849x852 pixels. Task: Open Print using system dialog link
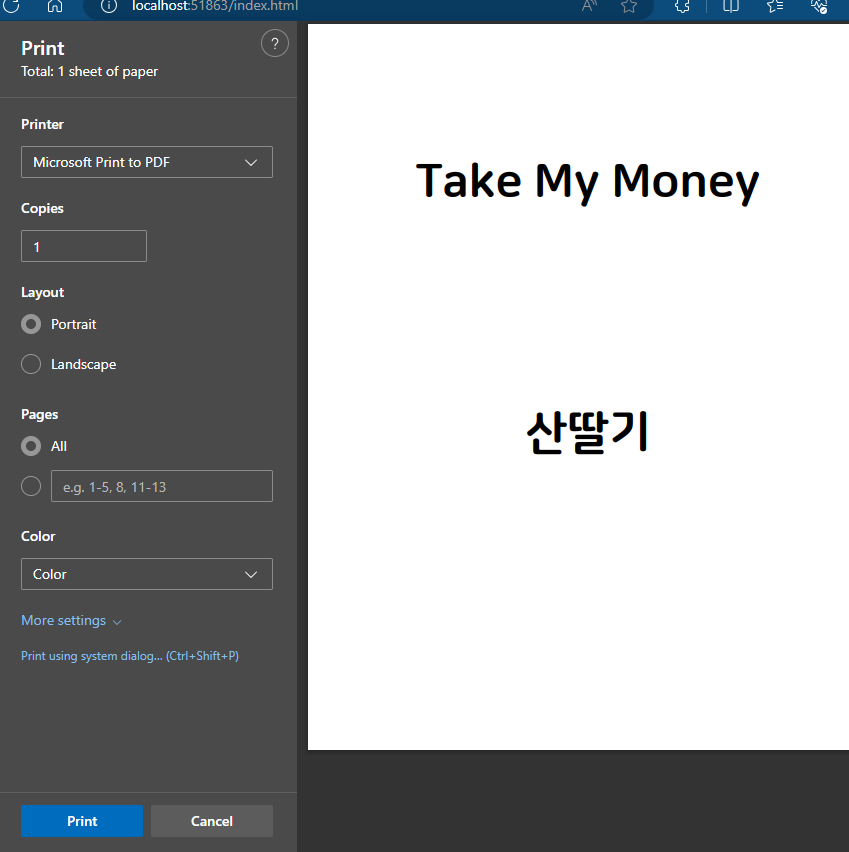(130, 656)
